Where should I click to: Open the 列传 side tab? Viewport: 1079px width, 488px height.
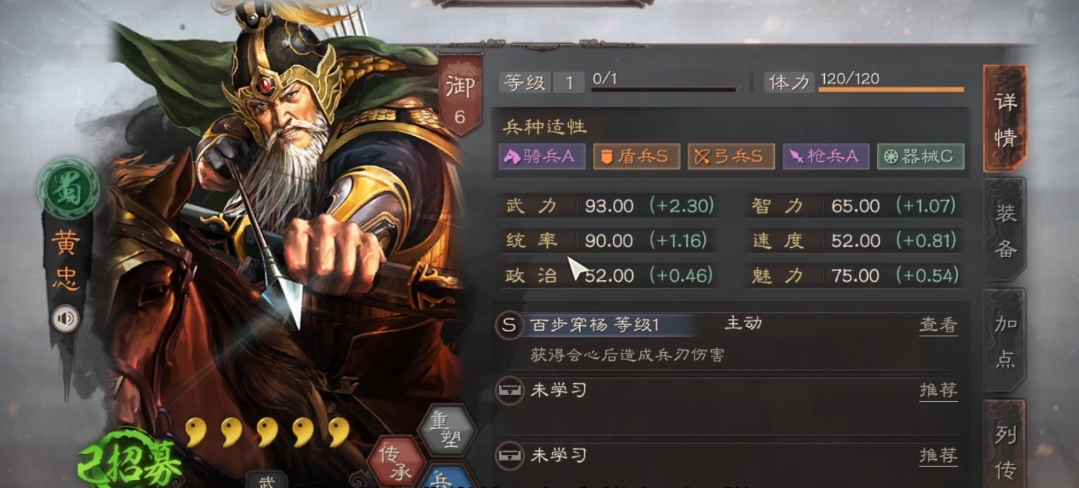point(1005,444)
